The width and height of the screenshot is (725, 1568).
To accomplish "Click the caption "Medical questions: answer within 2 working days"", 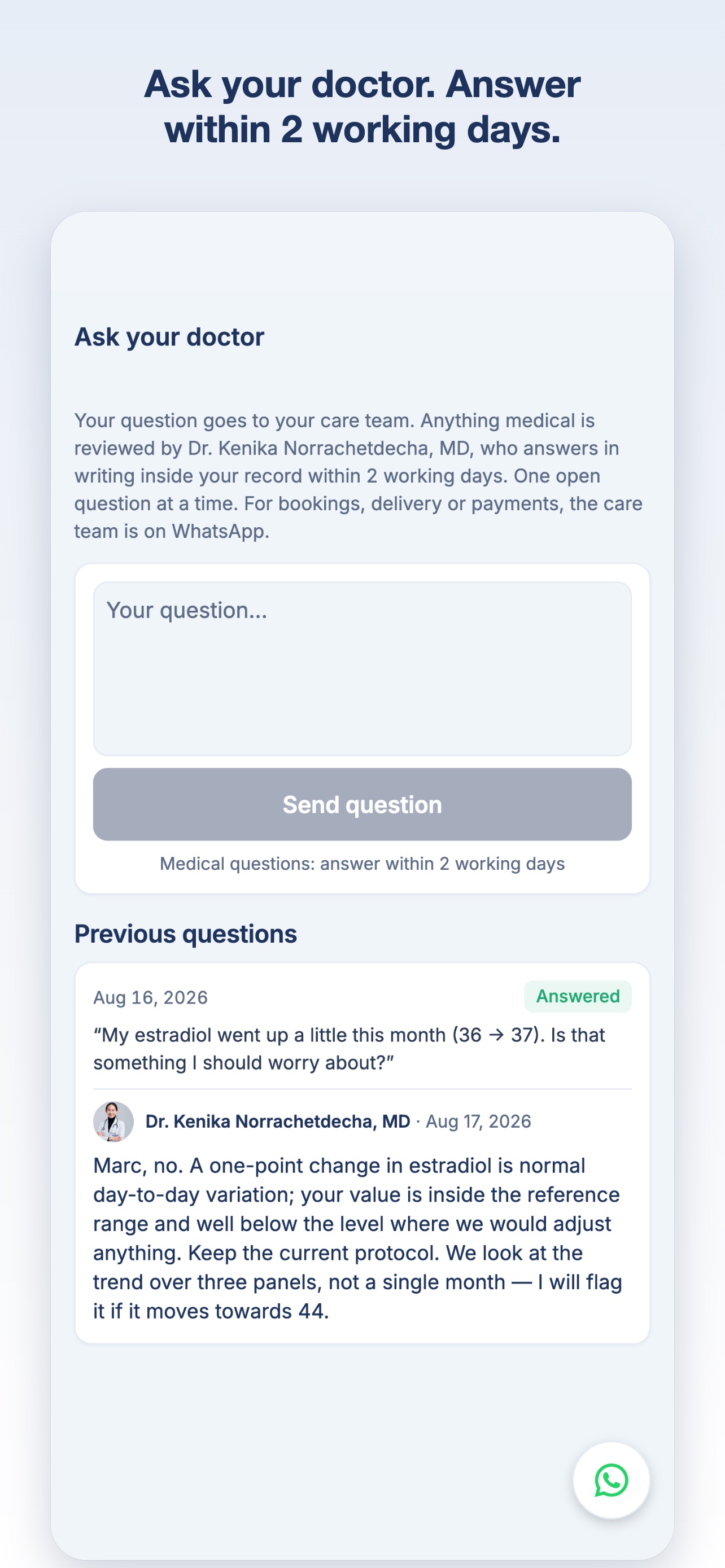I will point(362,864).
